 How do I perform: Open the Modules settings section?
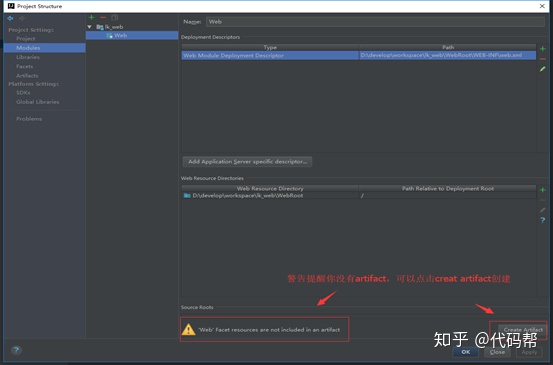tap(44, 48)
